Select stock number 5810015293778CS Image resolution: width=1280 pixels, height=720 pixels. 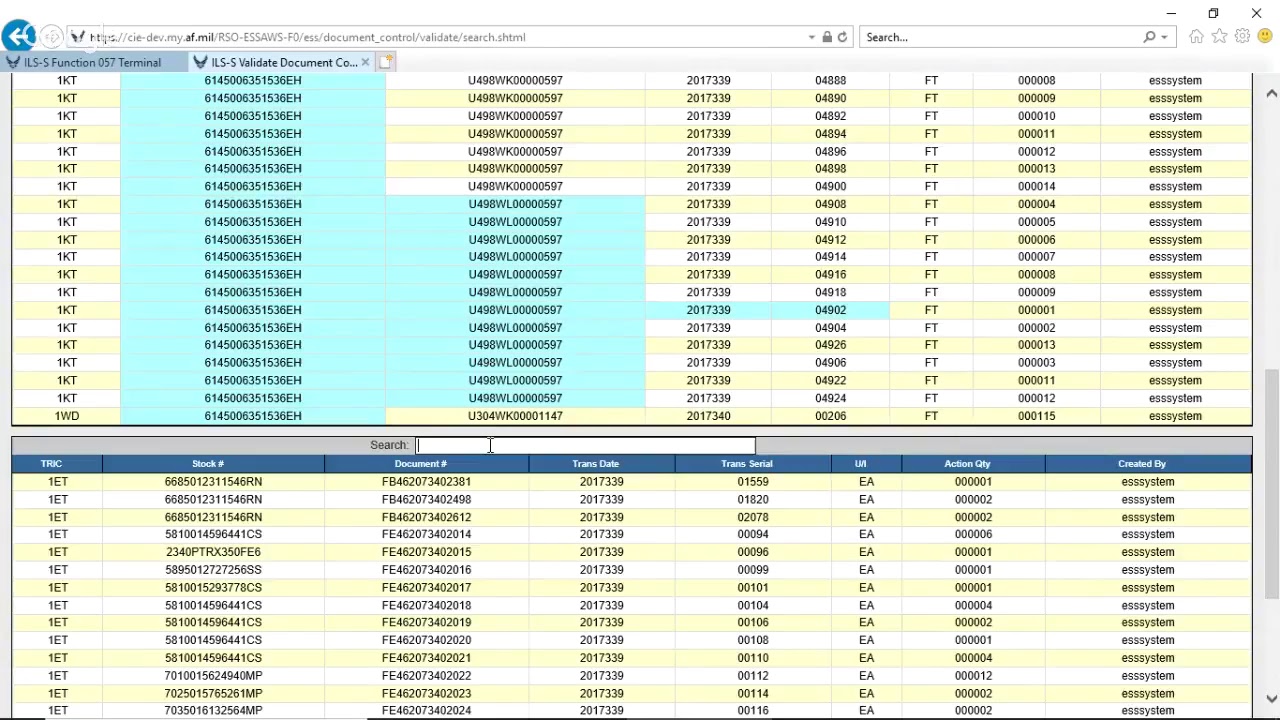213,588
